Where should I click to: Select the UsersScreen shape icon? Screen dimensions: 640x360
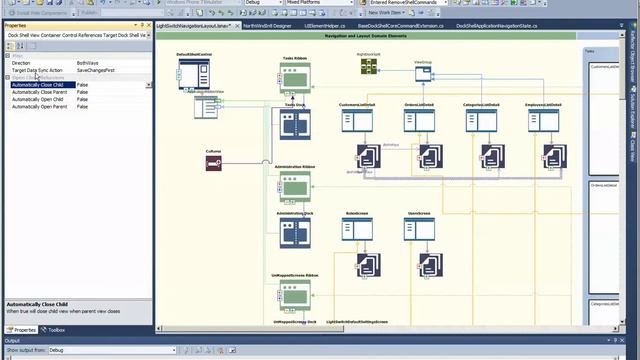pos(419,229)
